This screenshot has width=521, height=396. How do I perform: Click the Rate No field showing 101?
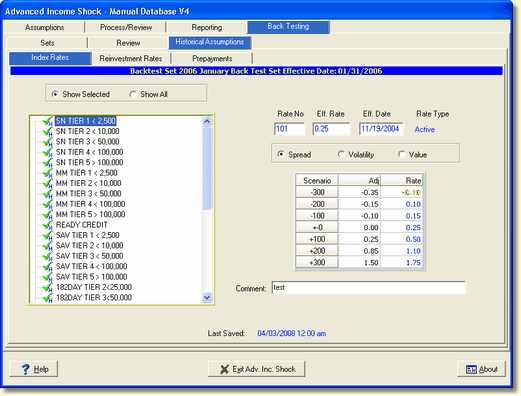point(289,129)
